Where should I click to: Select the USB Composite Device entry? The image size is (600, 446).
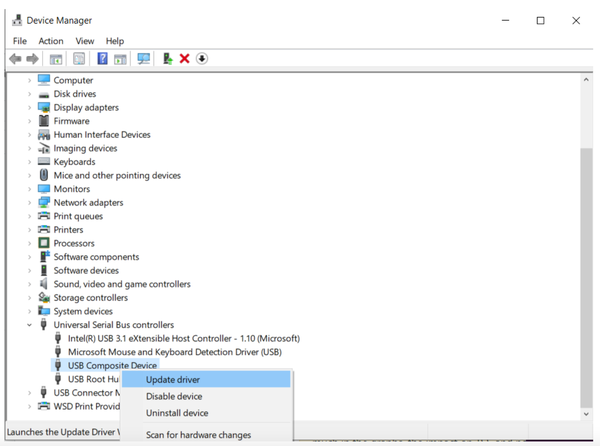[112, 366]
